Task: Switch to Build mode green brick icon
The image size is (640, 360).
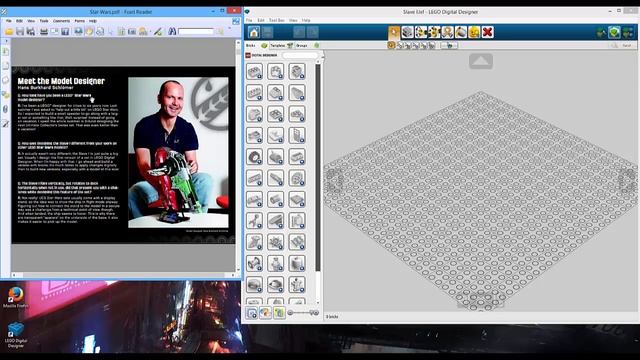Action: pyautogui.click(x=614, y=32)
